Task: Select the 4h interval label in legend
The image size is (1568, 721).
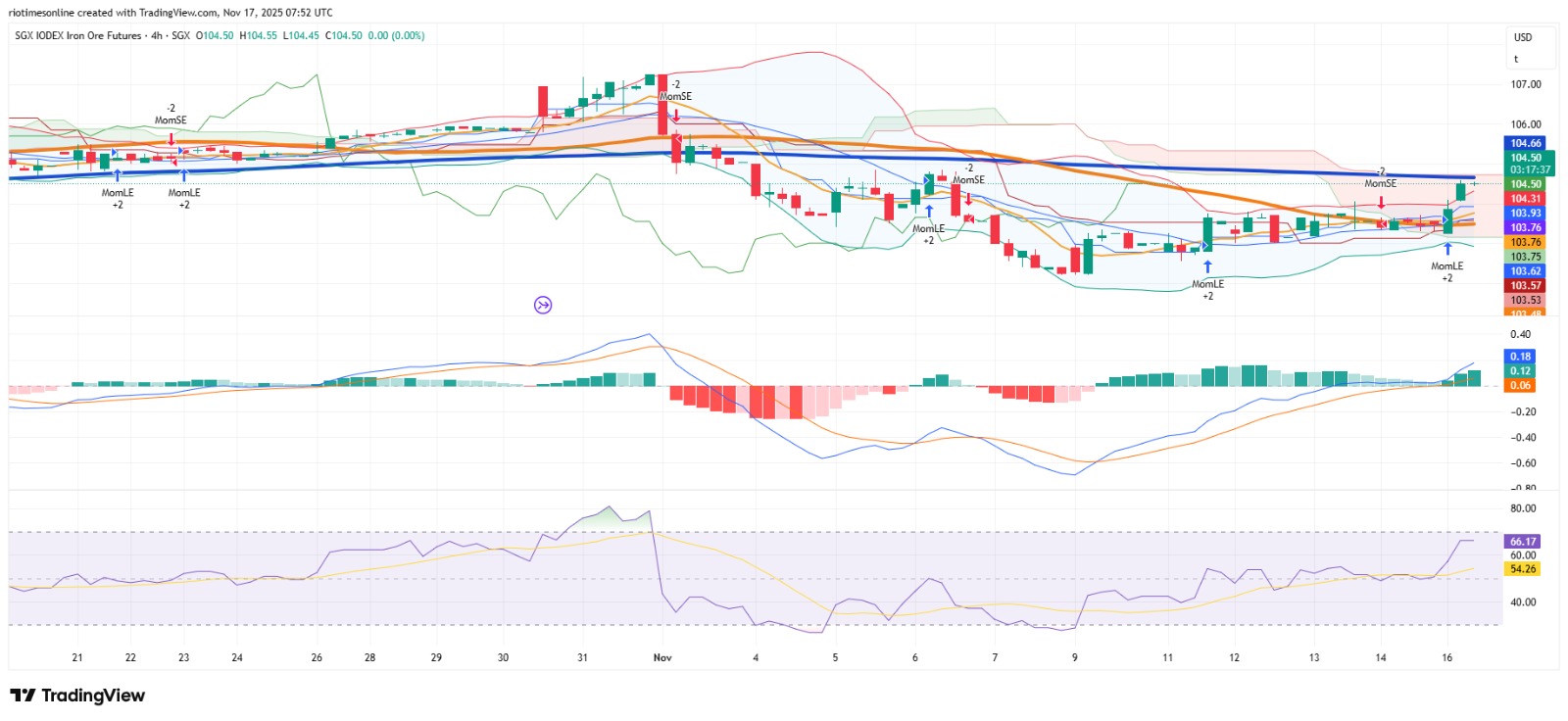Action: [157, 35]
